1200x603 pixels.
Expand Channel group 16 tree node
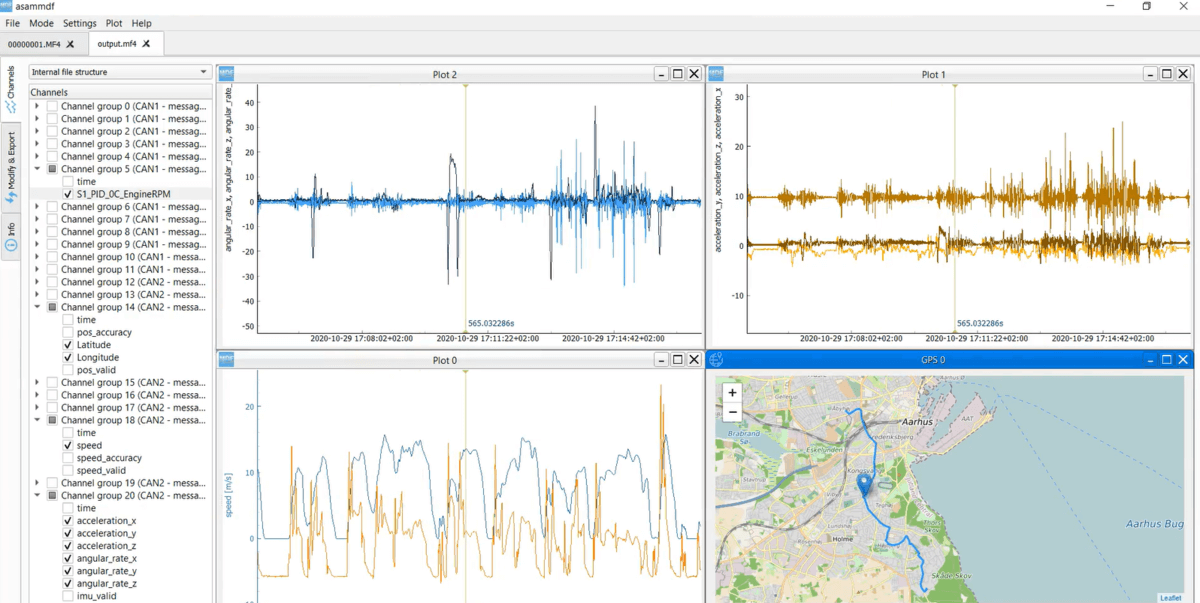point(37,395)
